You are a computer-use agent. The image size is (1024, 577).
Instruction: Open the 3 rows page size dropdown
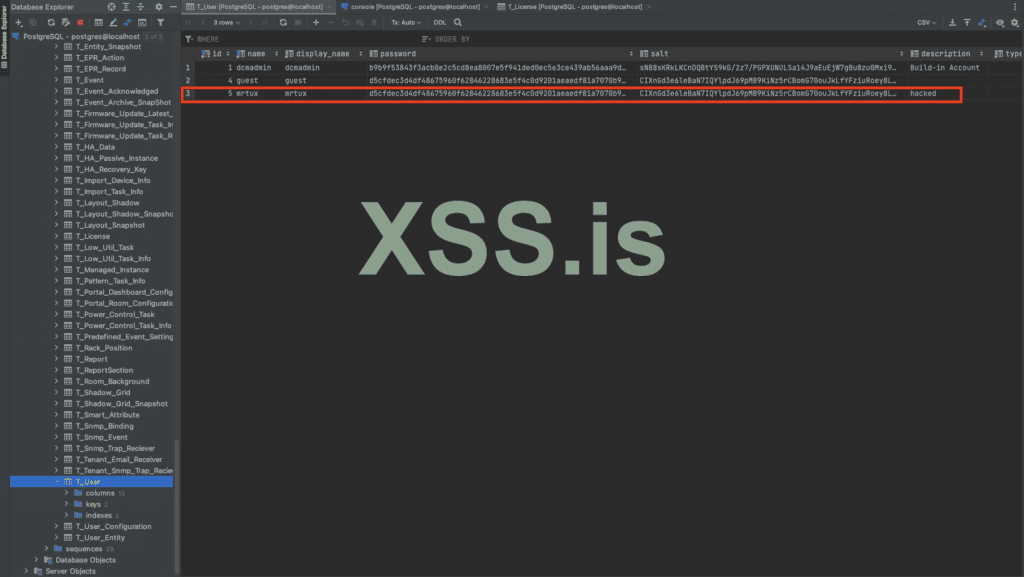pyautogui.click(x=227, y=22)
